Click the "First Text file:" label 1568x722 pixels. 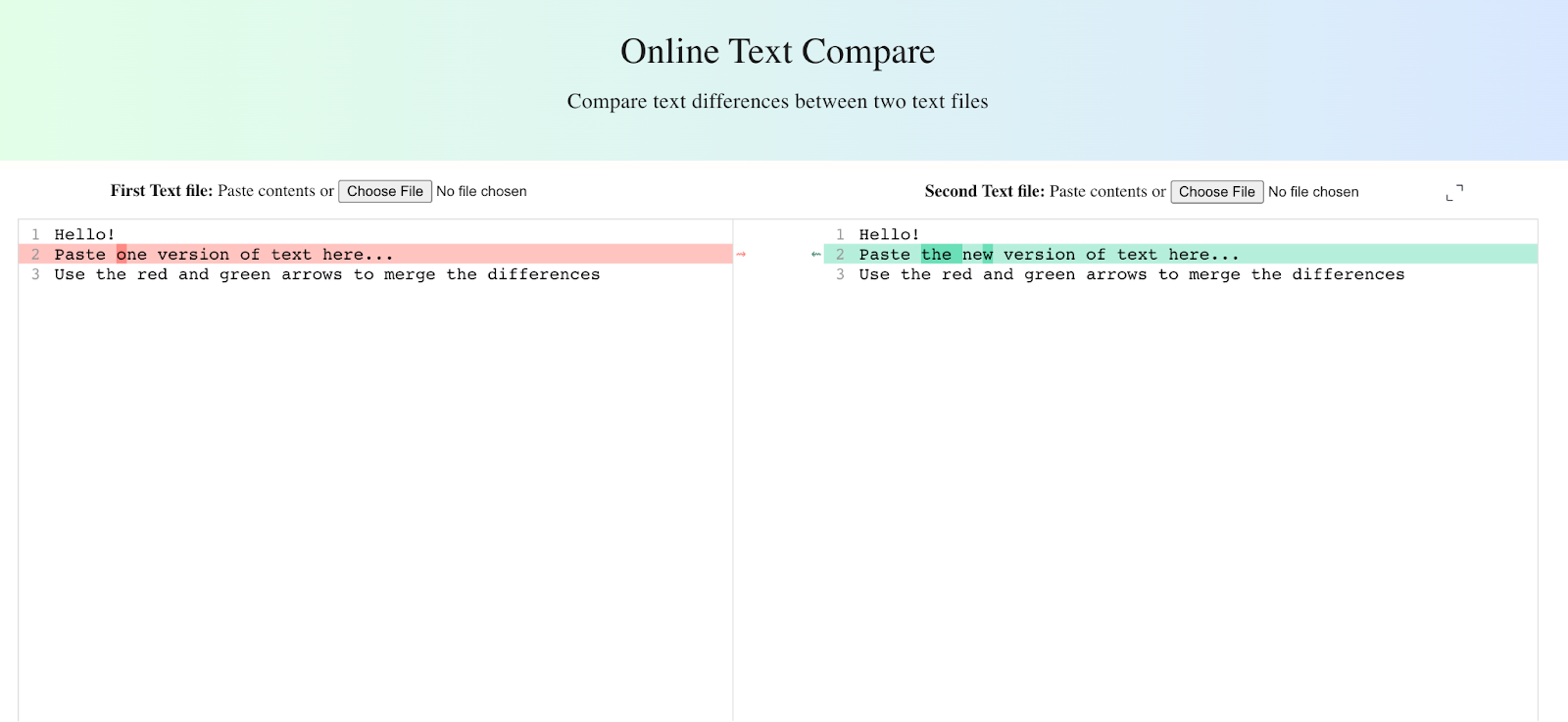(x=162, y=191)
